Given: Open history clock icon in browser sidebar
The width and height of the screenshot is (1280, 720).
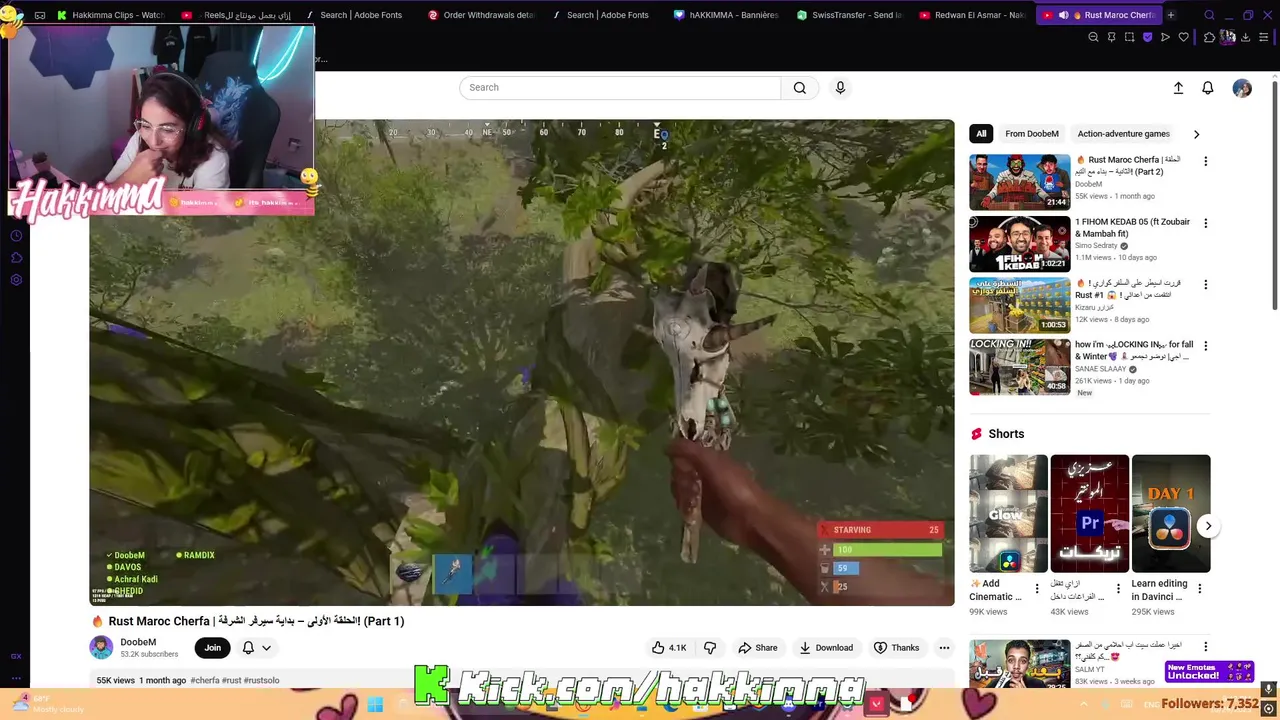Looking at the screenshot, I should coord(16,236).
